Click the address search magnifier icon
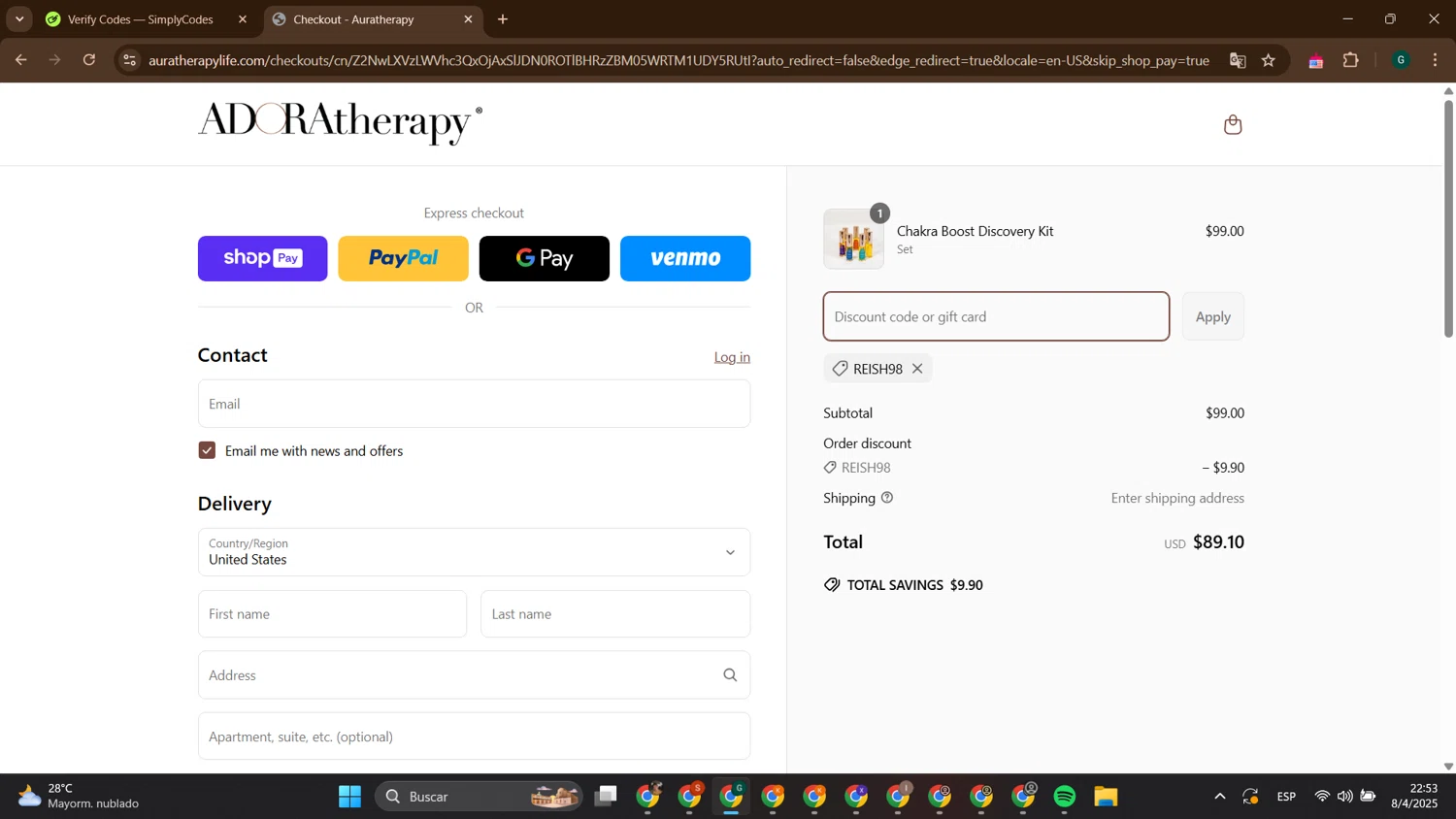Screen dimensions: 1456x819 click(x=730, y=675)
